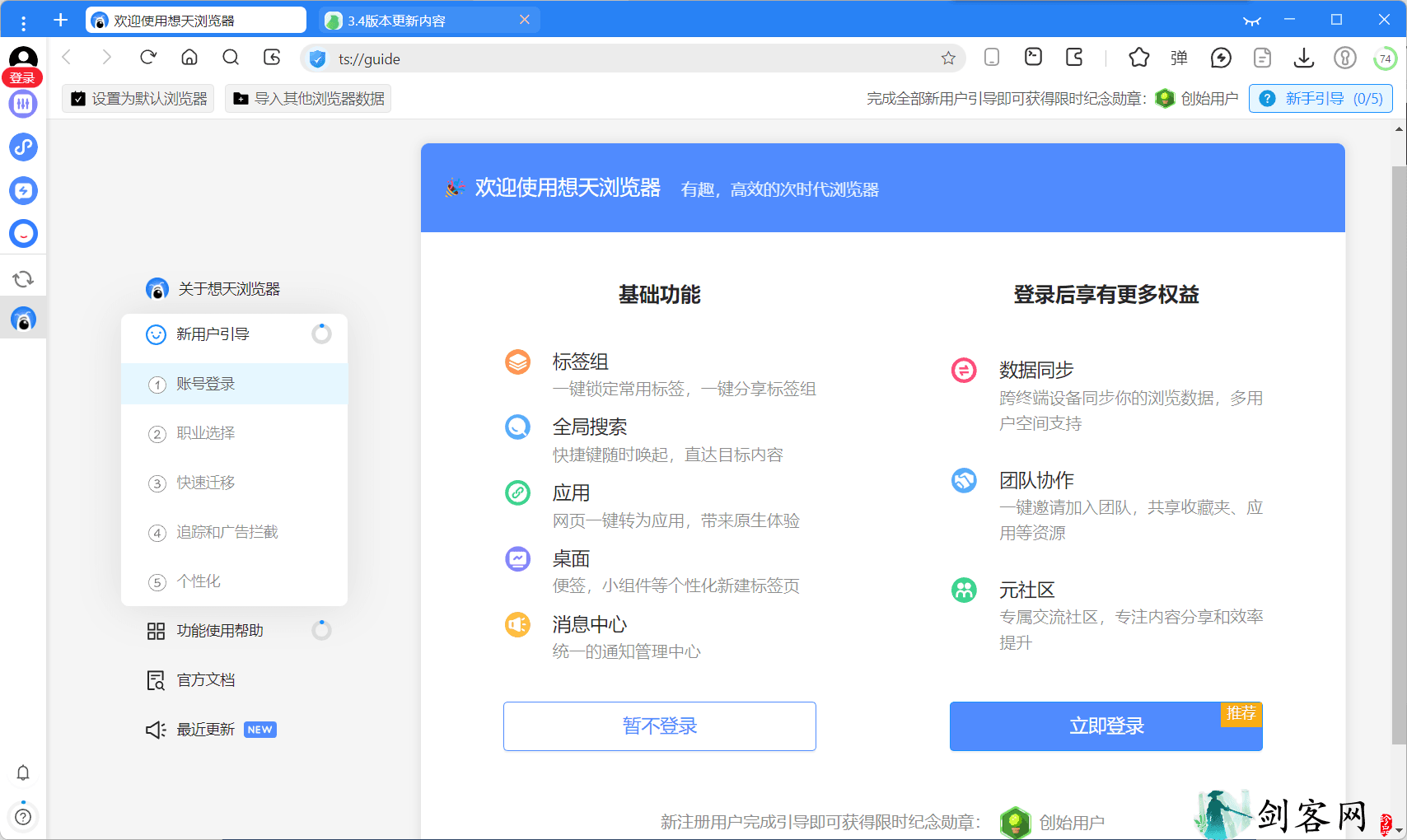Click the 数据同步 feature icon
Viewport: 1407px width, 840px height.
coord(964,370)
